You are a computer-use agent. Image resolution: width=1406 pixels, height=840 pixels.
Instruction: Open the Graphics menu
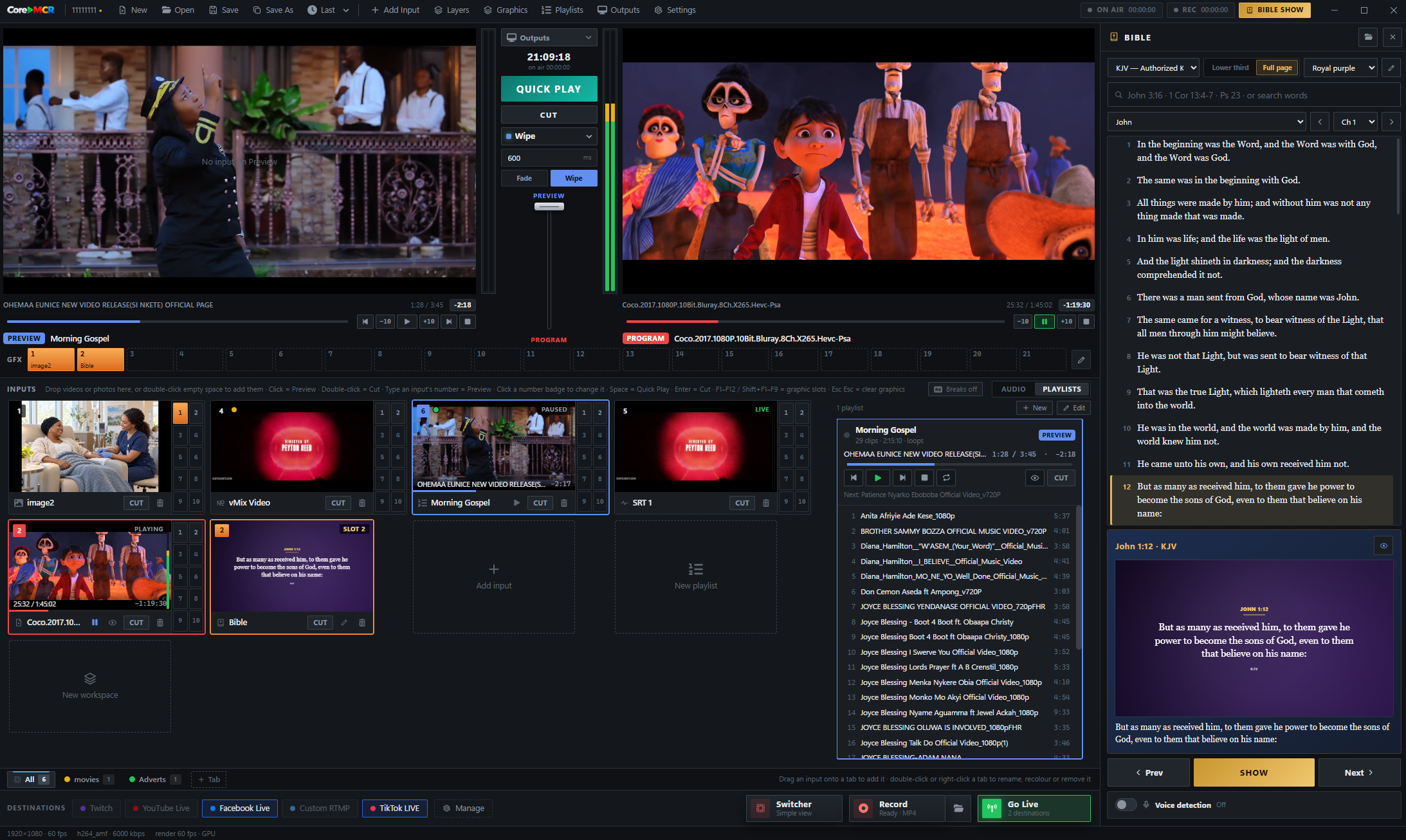506,10
